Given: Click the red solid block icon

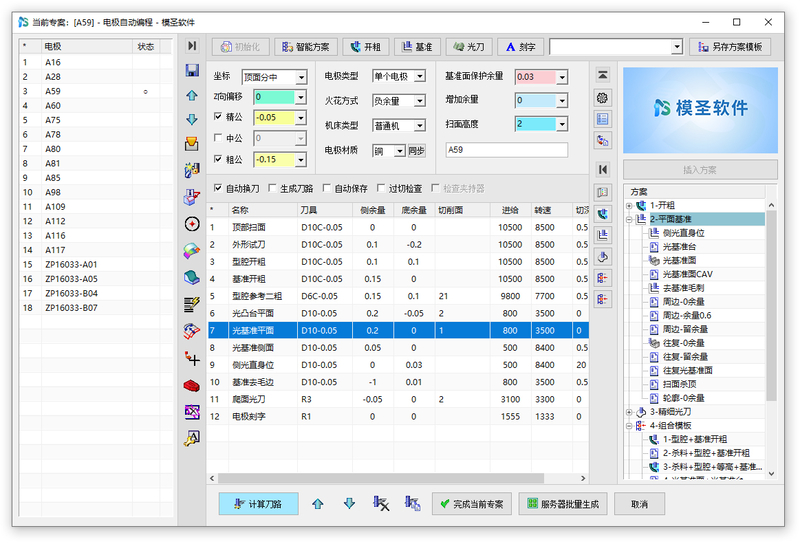Looking at the screenshot, I should pyautogui.click(x=192, y=385).
